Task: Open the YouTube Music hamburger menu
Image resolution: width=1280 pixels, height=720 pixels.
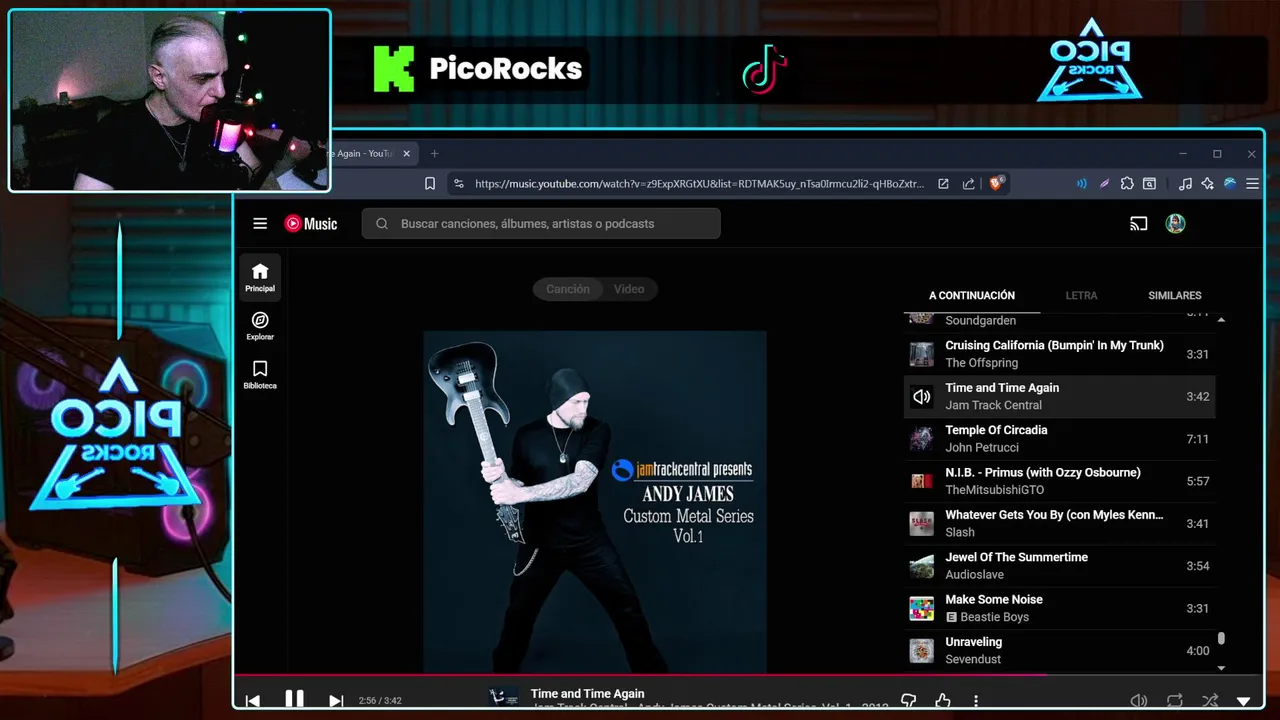Action: [260, 224]
